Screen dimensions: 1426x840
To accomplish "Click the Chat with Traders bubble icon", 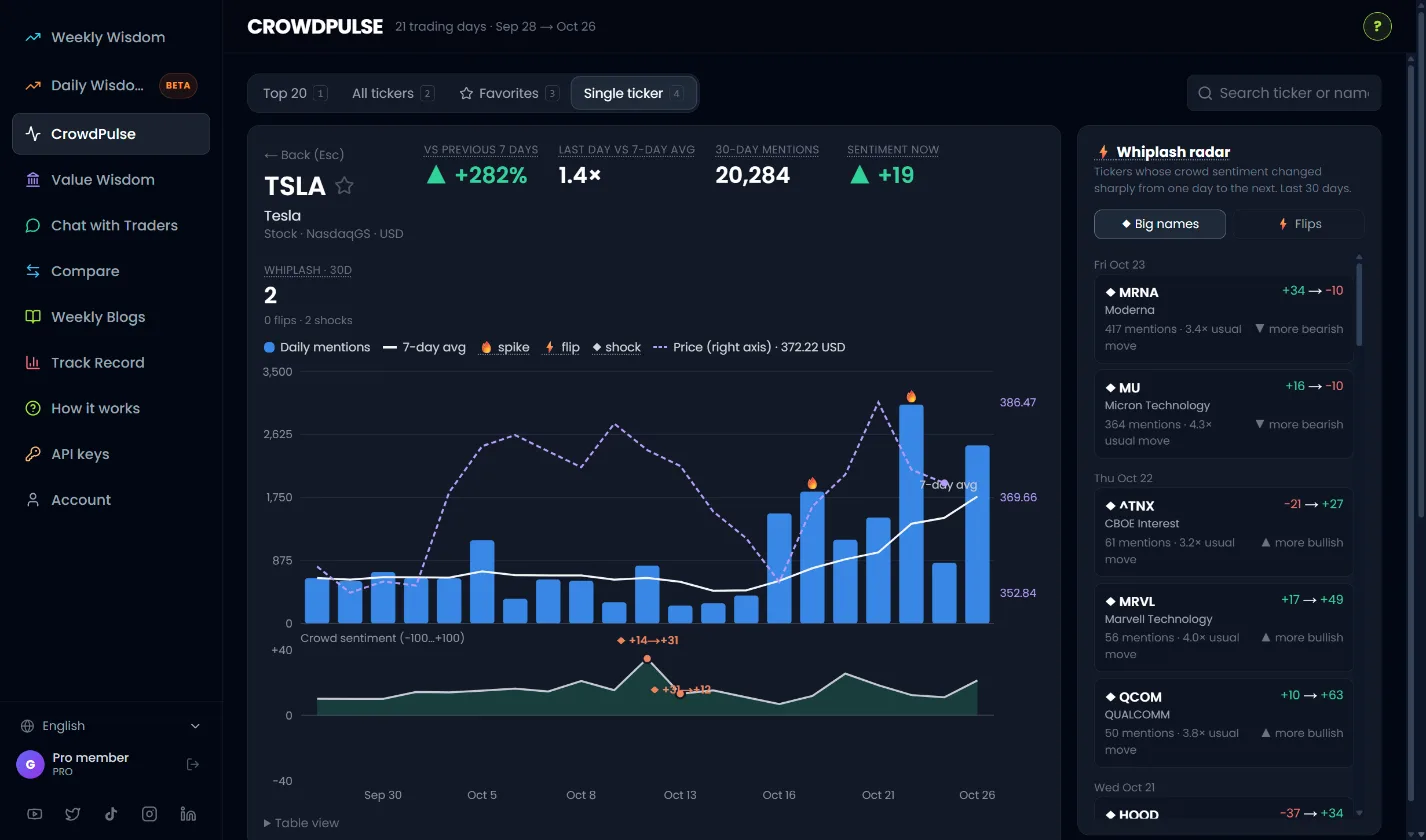I will pyautogui.click(x=33, y=226).
